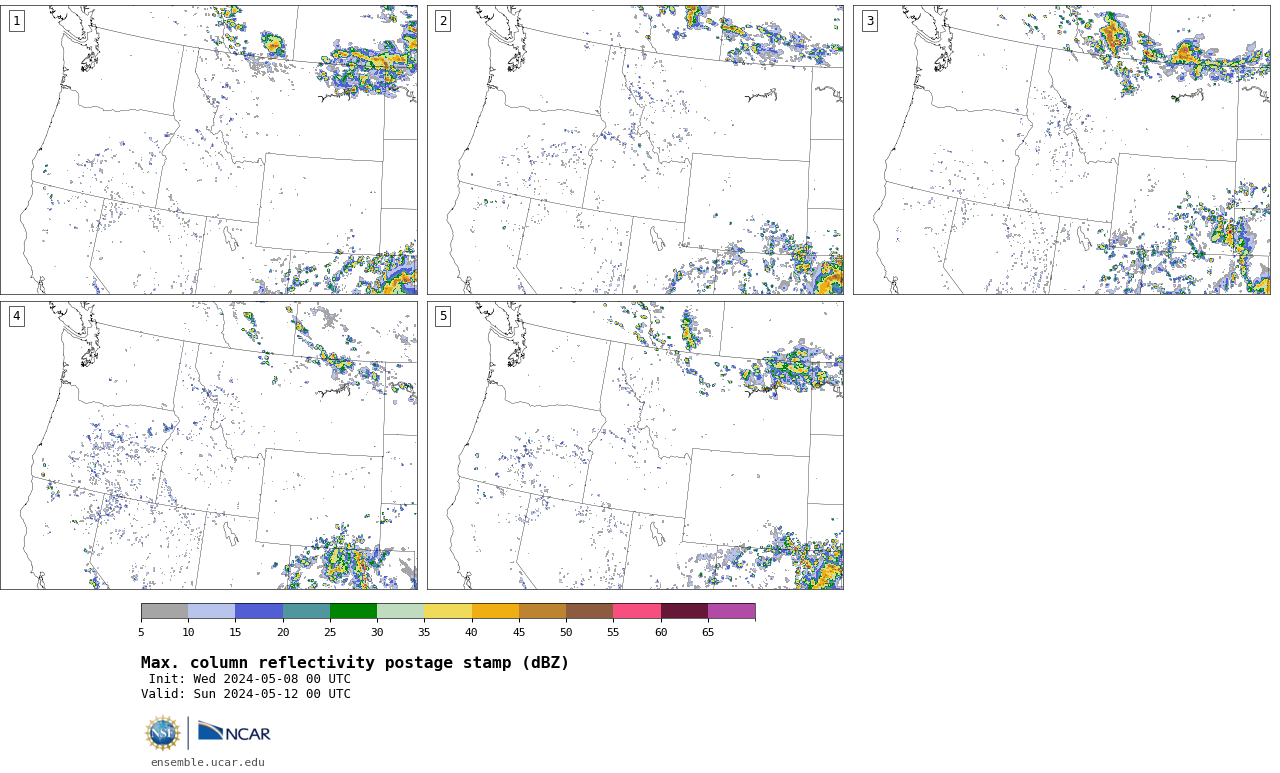Click the 'Valid: Sun 2024-05-12 00 UTC' line
Viewport: 1280px width, 773px height.
pyautogui.click(x=246, y=694)
